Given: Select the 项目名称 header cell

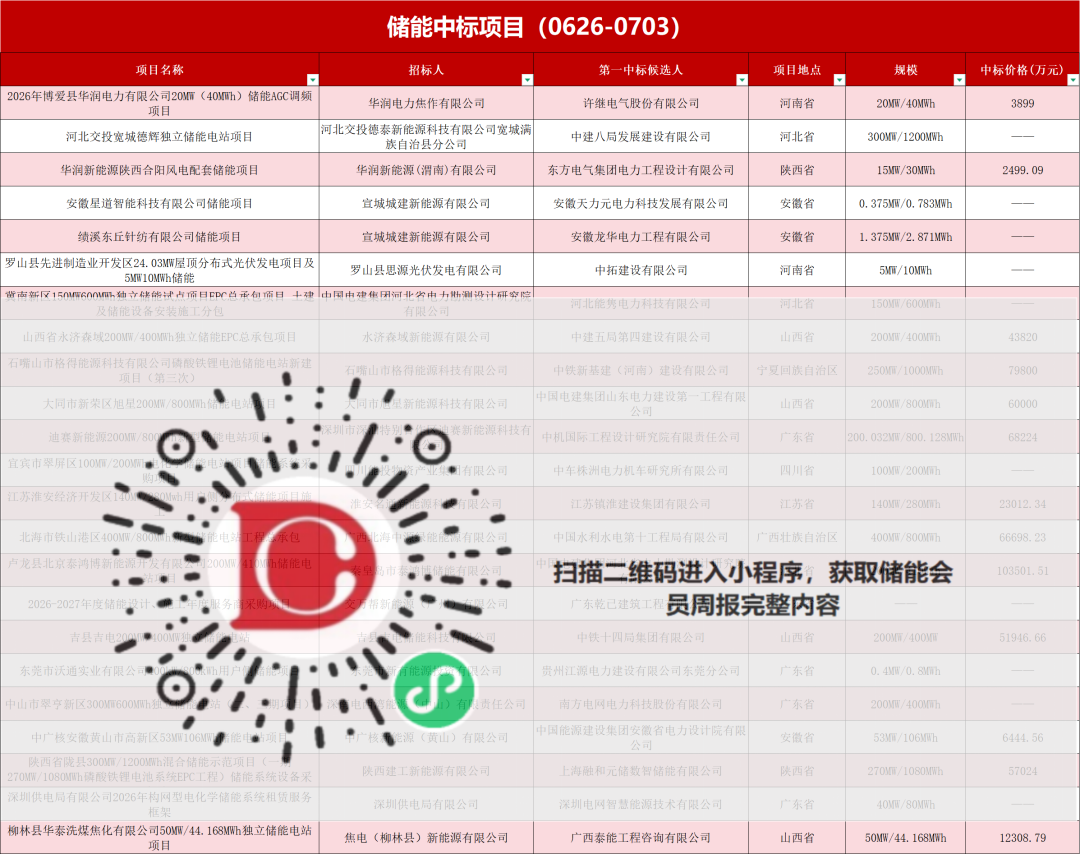Looking at the screenshot, I should 160,70.
